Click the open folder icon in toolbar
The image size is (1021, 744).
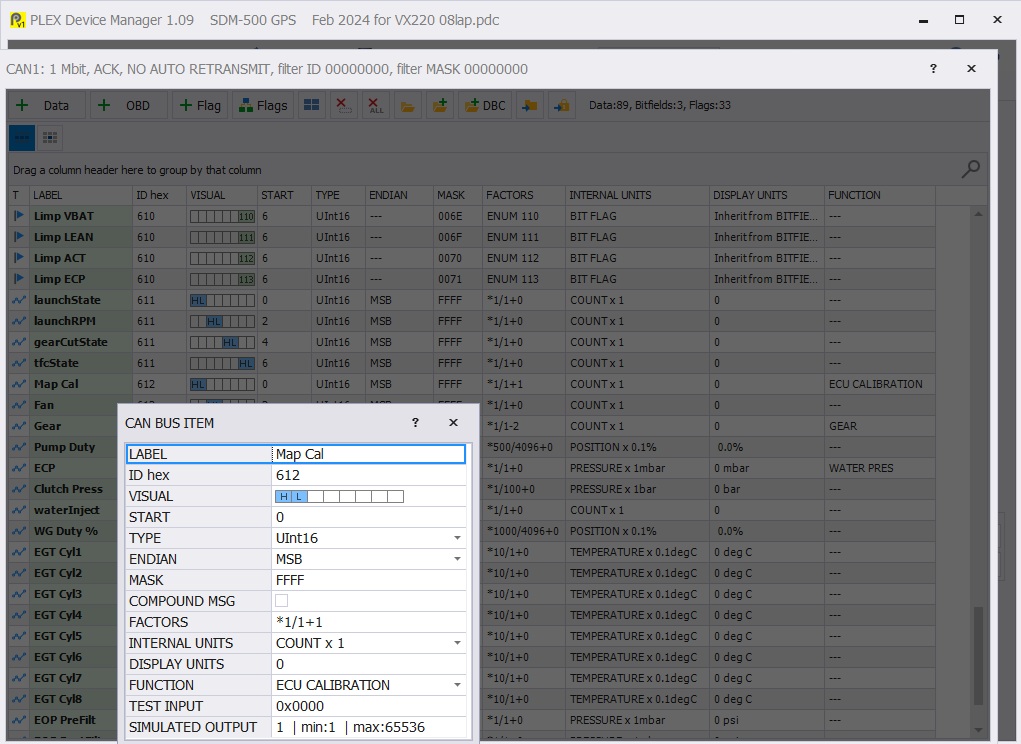coord(407,105)
